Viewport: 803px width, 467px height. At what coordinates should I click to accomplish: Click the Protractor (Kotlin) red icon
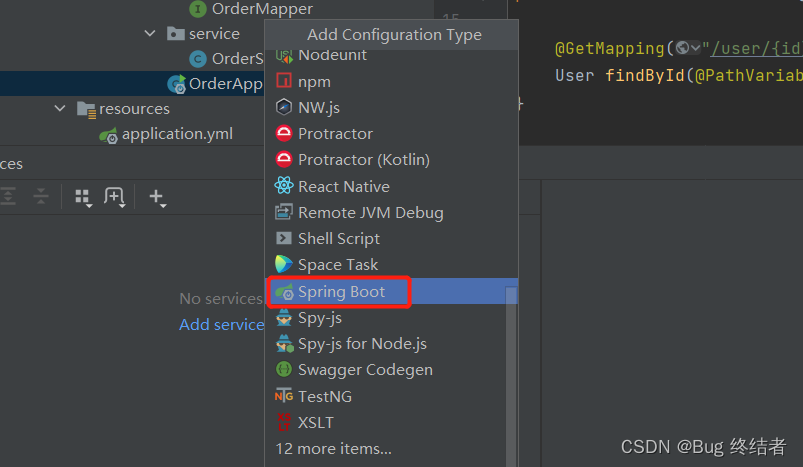284,159
